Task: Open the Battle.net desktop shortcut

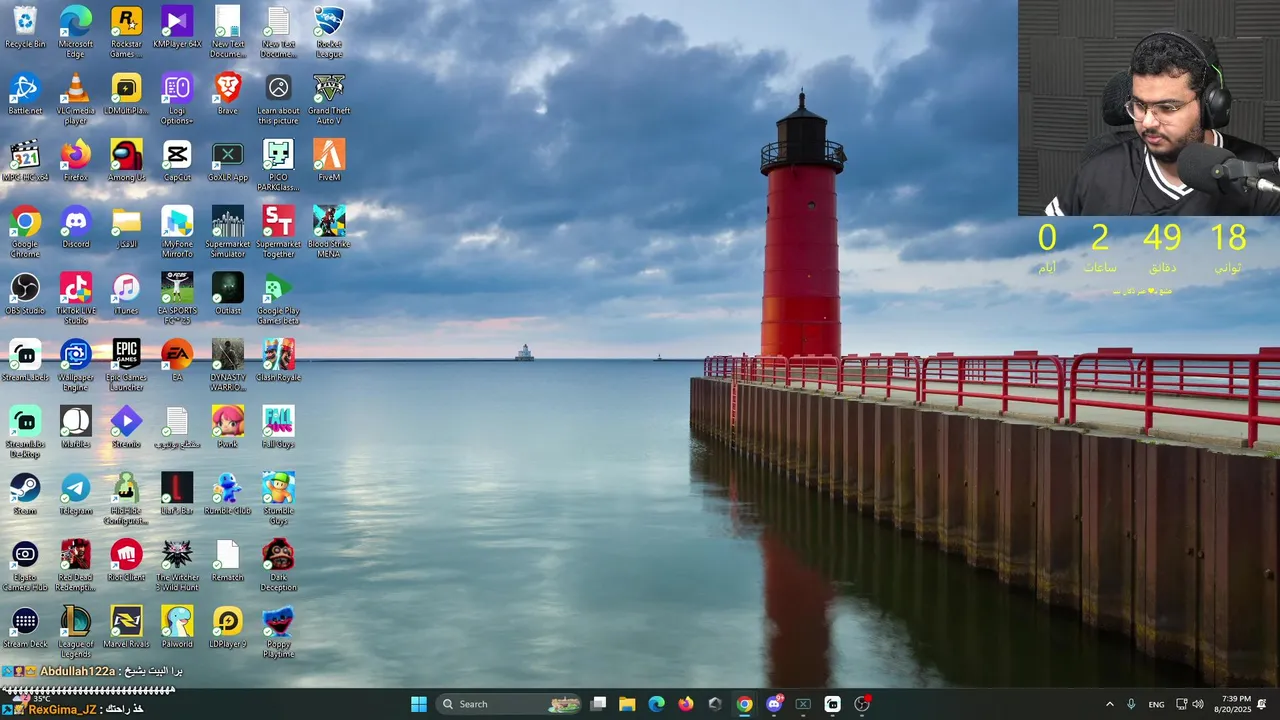Action: [25, 94]
